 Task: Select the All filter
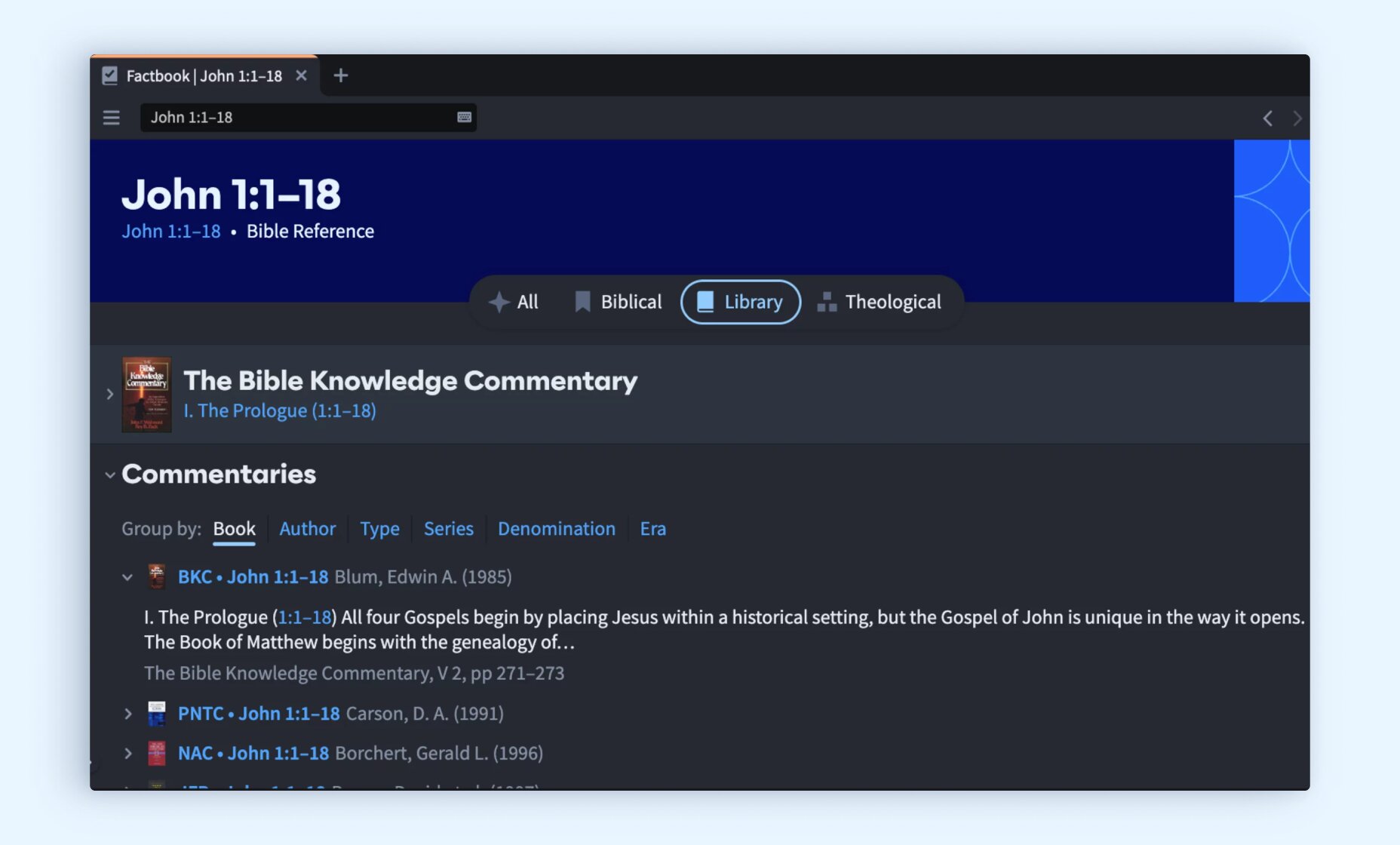(x=514, y=302)
